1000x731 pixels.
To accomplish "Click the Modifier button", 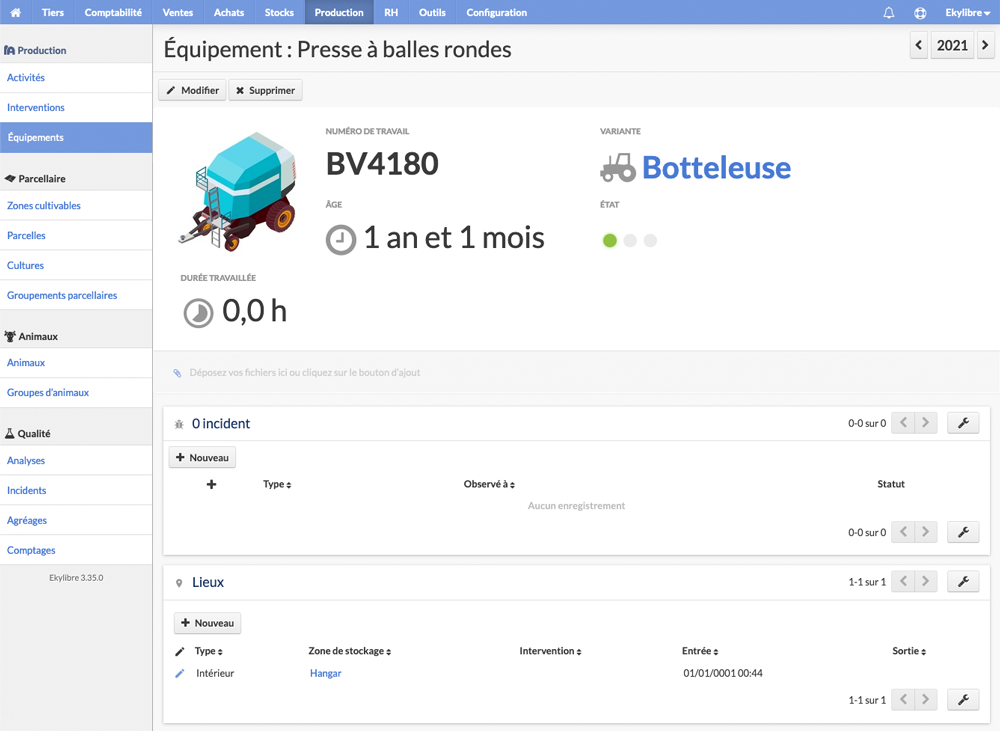I will point(193,91).
